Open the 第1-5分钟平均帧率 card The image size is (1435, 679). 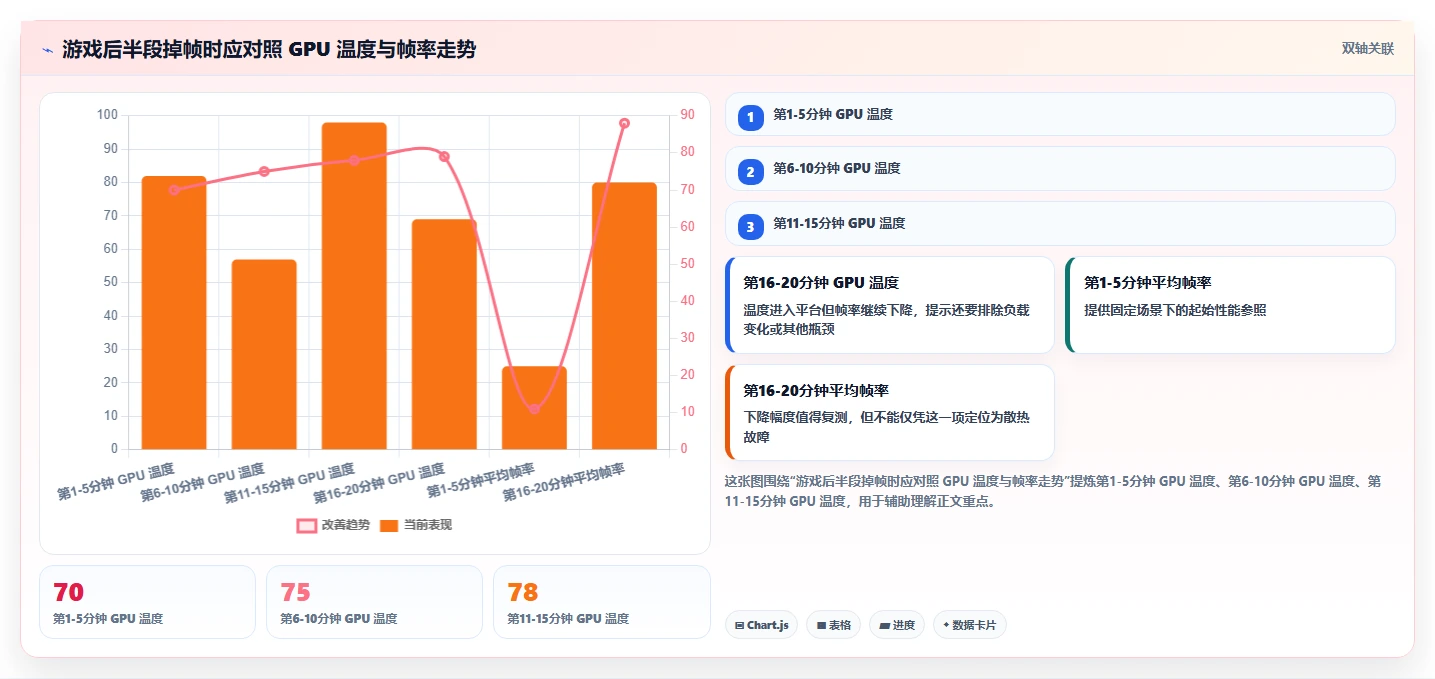tap(1230, 305)
